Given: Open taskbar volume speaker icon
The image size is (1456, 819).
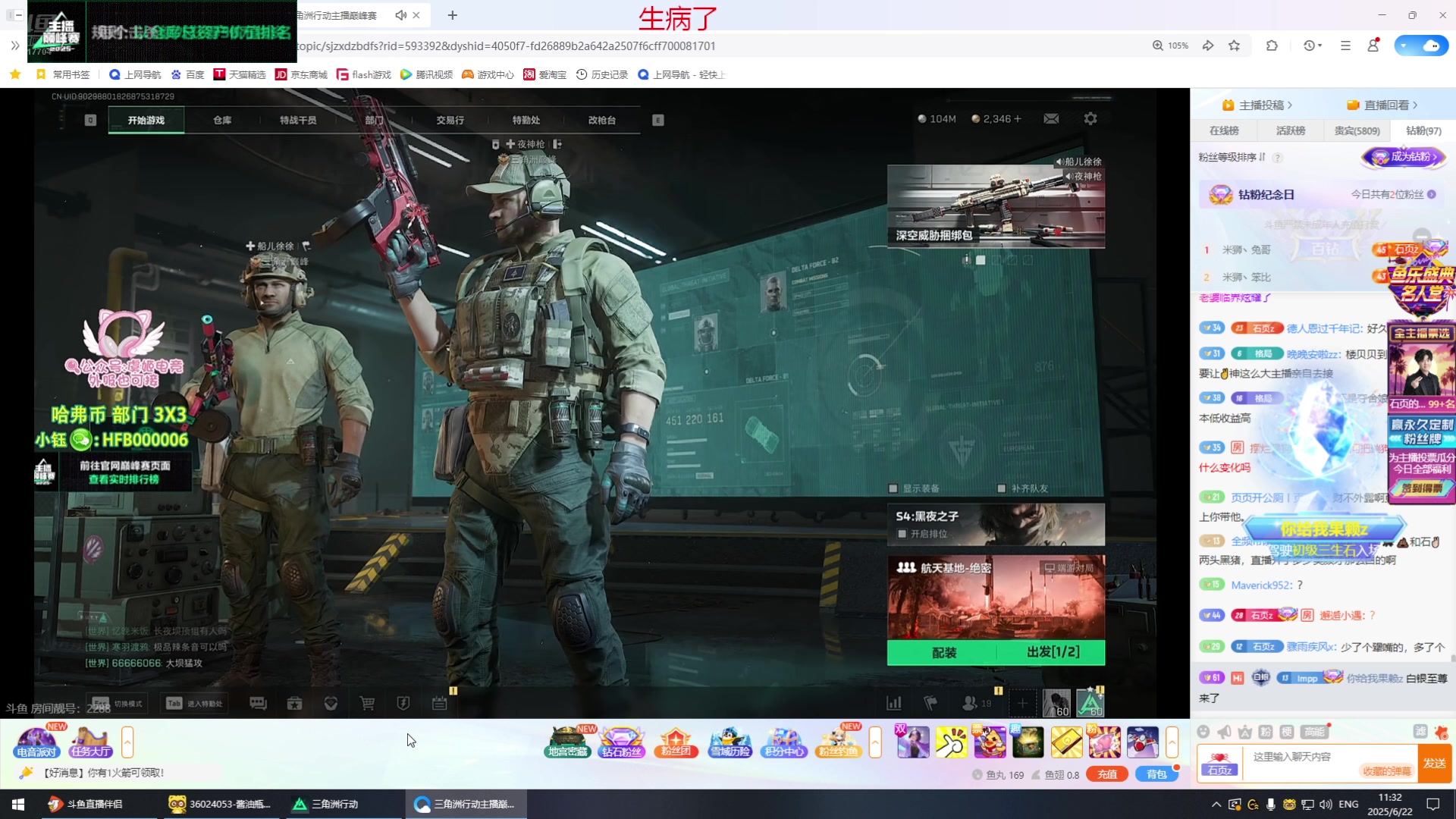Looking at the screenshot, I should (1325, 804).
